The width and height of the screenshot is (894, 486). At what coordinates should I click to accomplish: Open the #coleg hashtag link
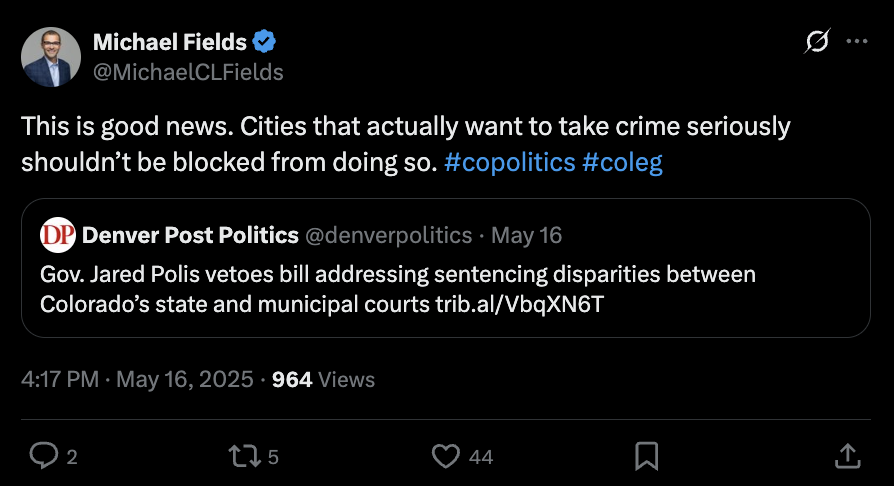[622, 162]
